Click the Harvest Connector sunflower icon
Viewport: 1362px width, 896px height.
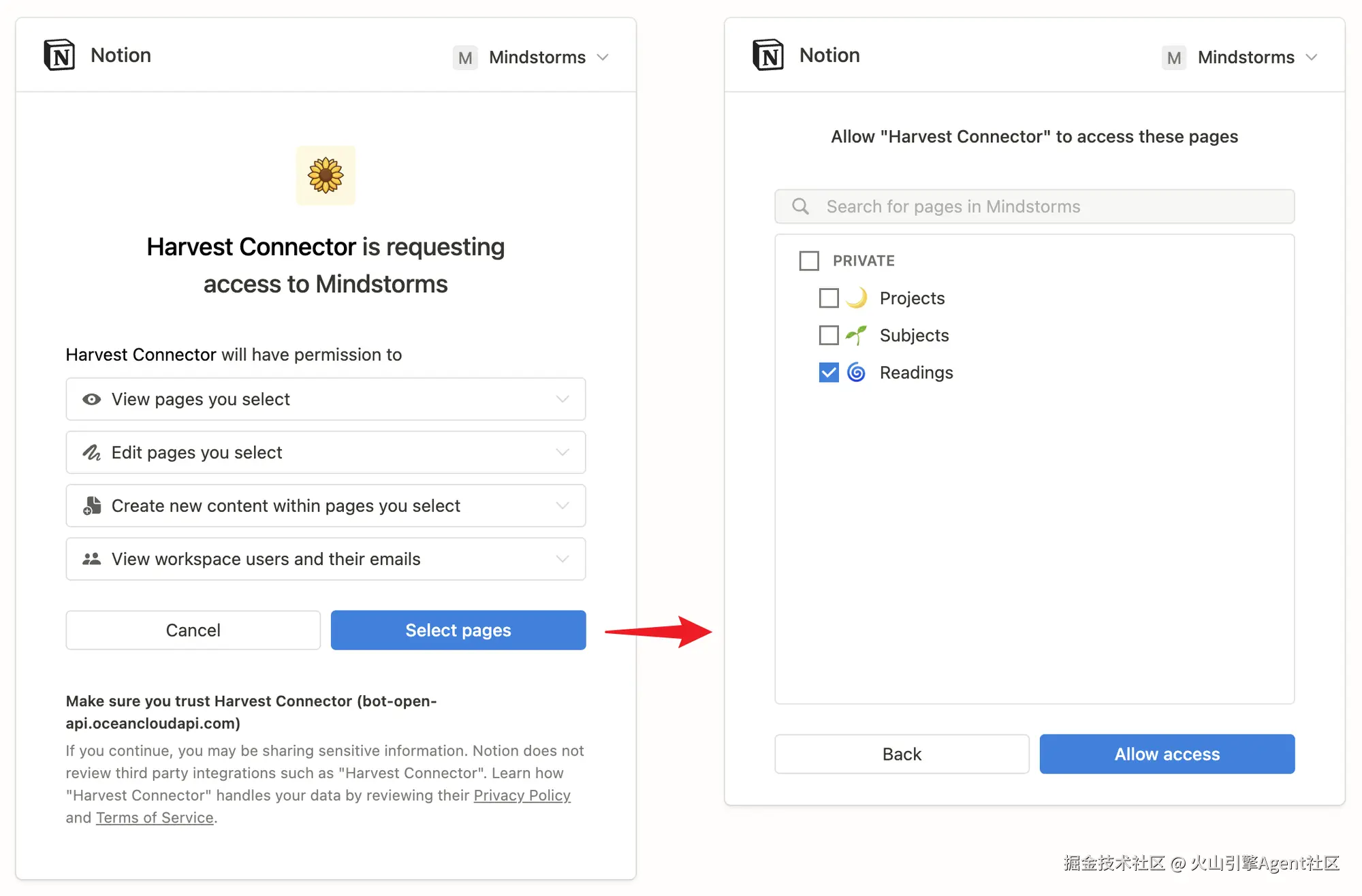pos(326,176)
